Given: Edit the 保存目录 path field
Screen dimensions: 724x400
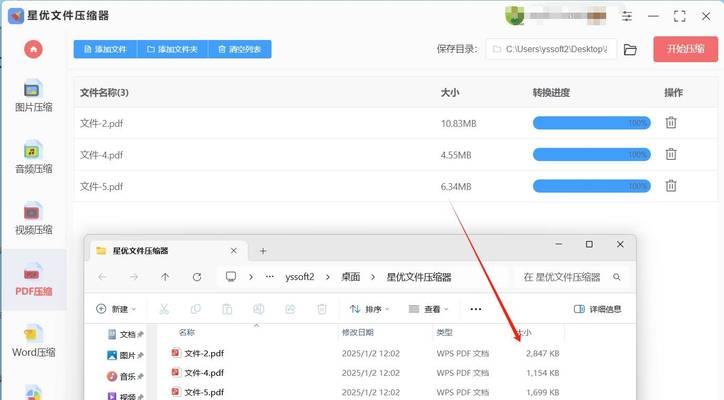Looking at the screenshot, I should [551, 49].
